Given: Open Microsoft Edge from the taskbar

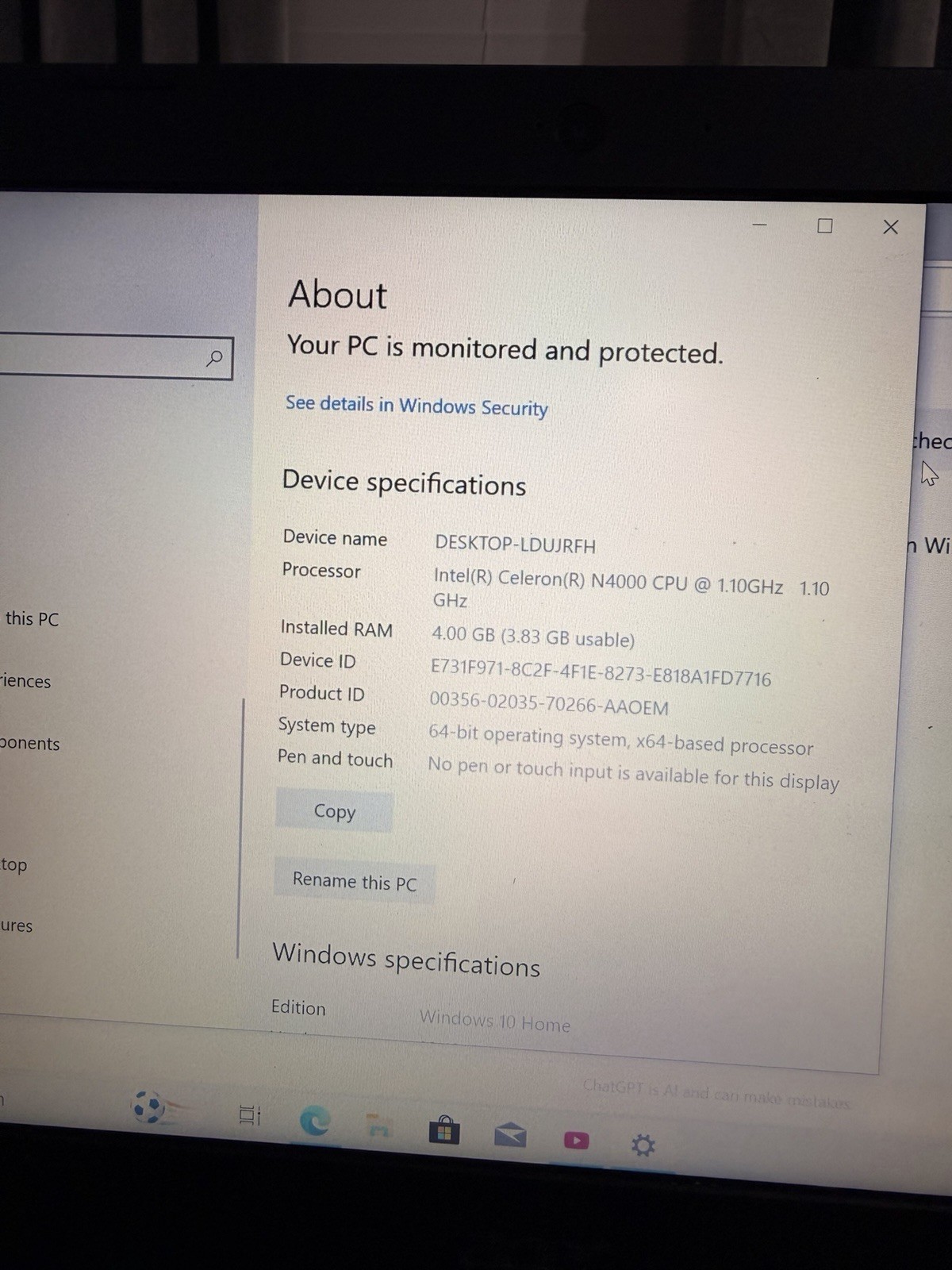Looking at the screenshot, I should click(315, 1121).
